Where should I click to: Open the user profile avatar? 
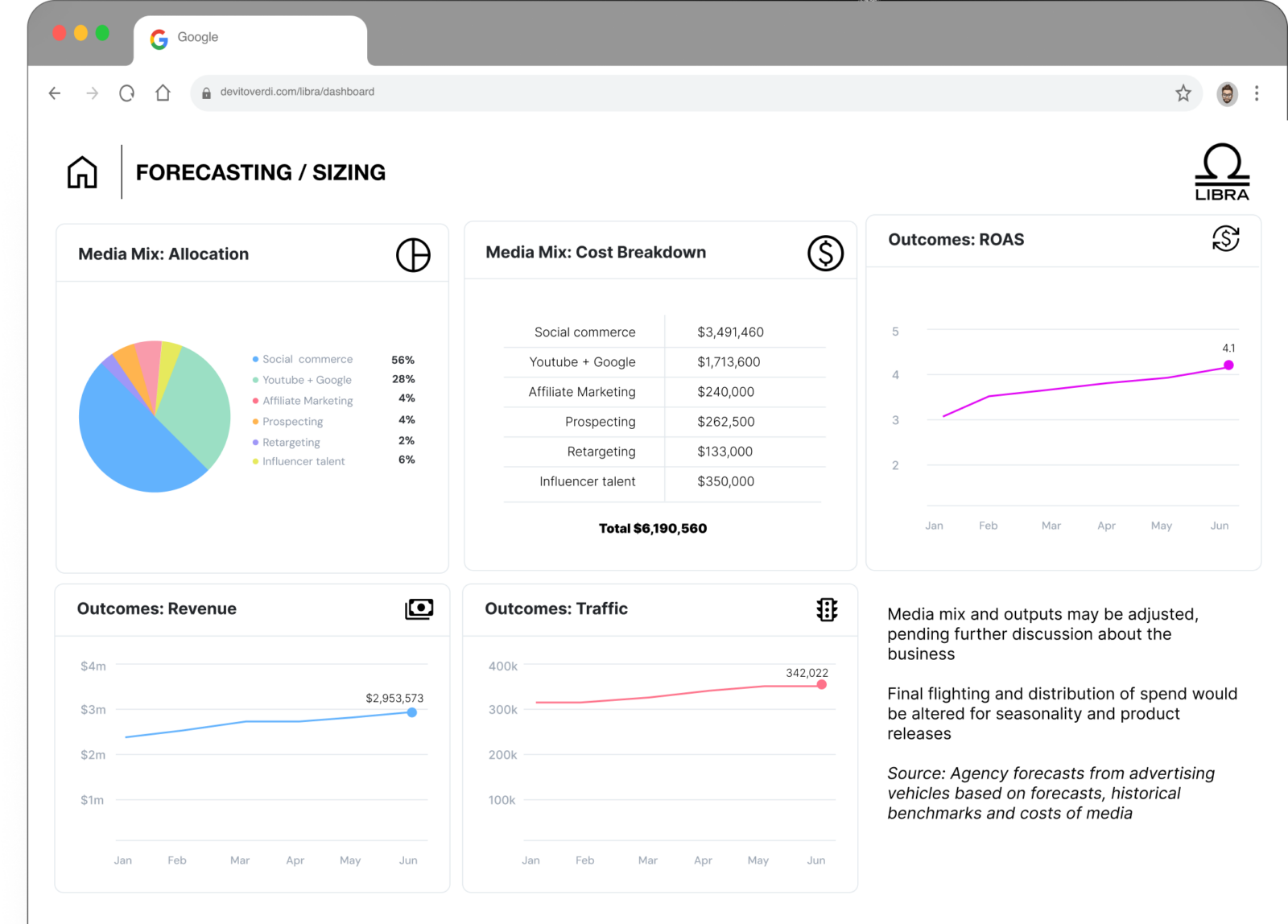[1226, 94]
